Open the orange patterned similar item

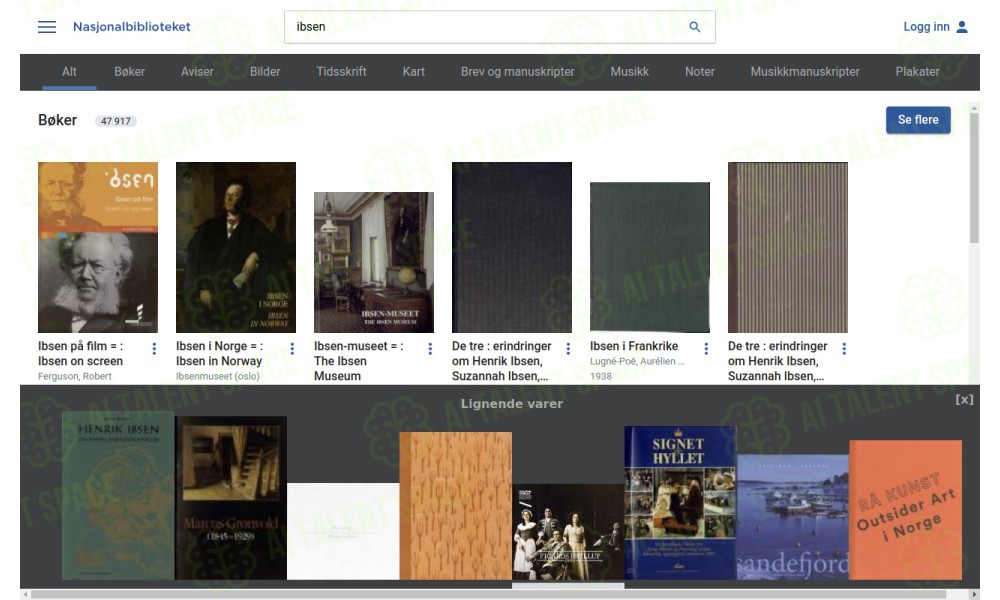[x=455, y=506]
